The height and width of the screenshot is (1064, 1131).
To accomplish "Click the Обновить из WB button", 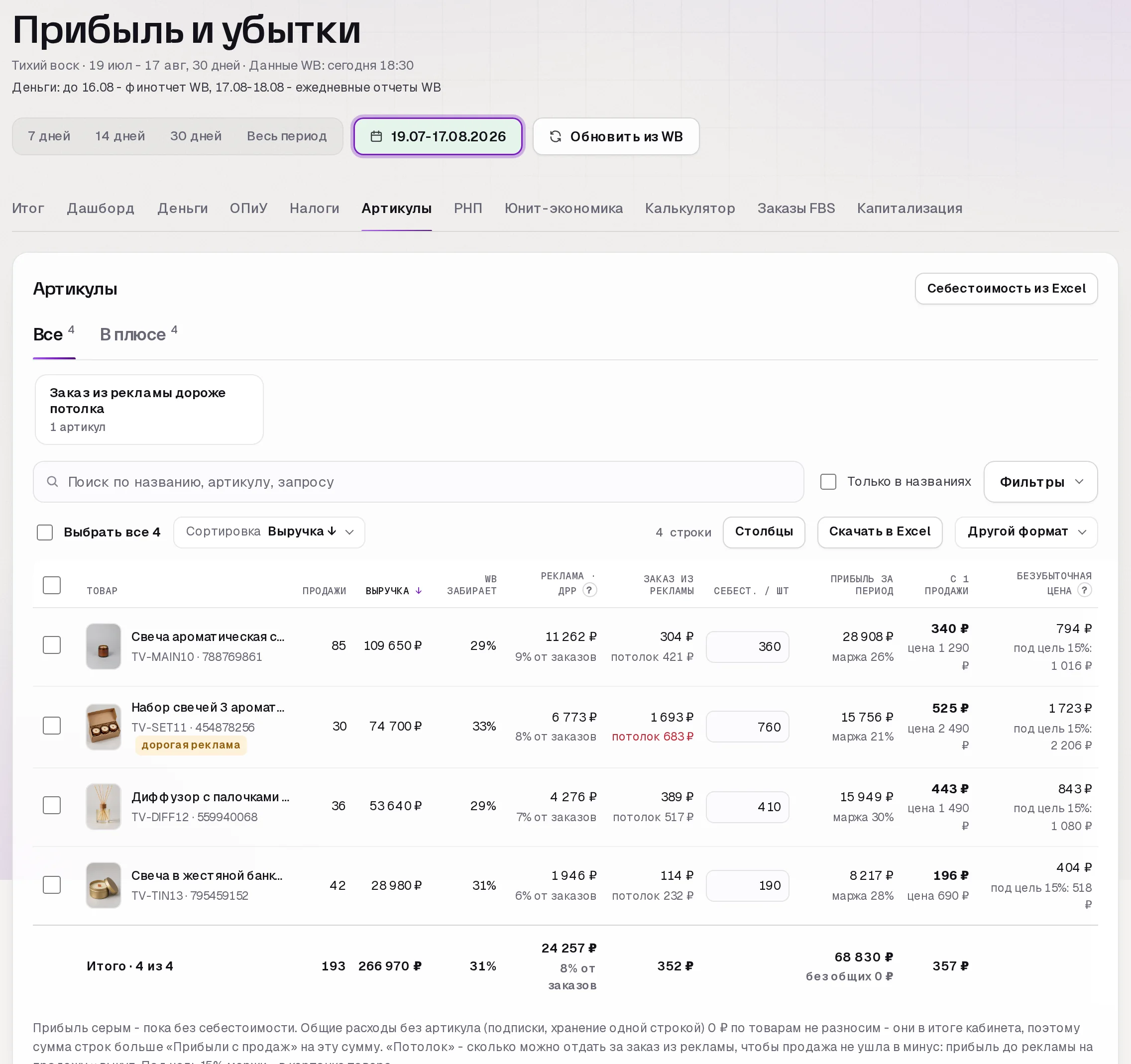I will coord(616,136).
